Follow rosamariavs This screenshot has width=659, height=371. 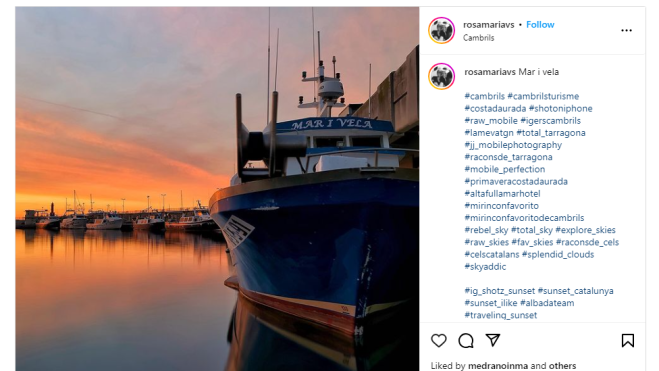540,25
